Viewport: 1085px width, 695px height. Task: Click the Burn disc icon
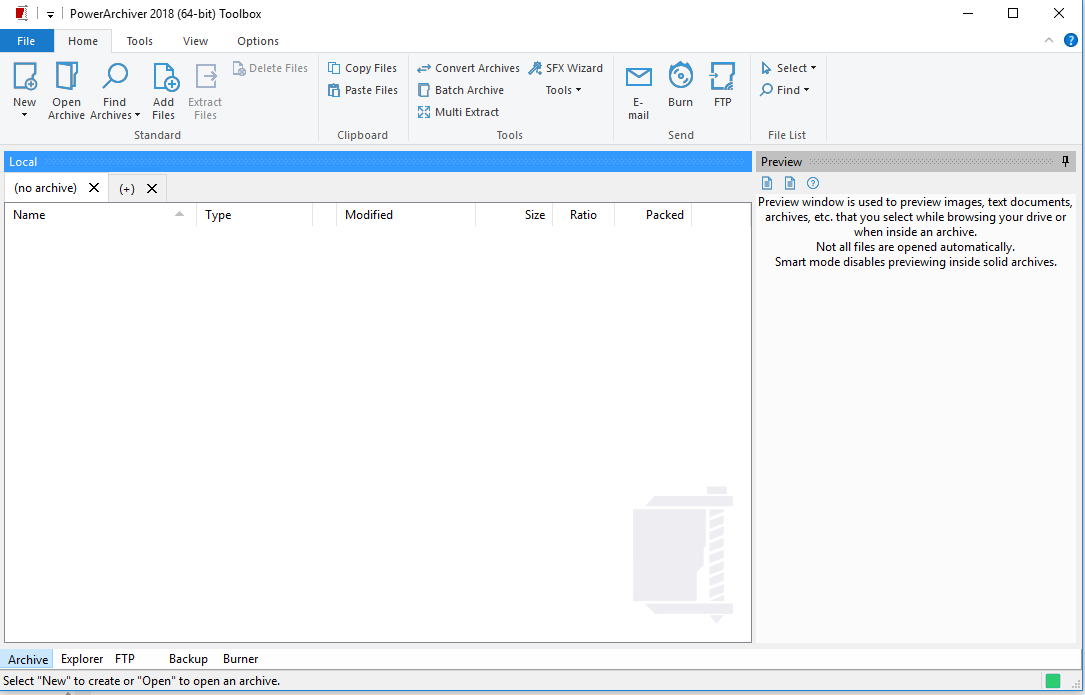click(x=680, y=75)
